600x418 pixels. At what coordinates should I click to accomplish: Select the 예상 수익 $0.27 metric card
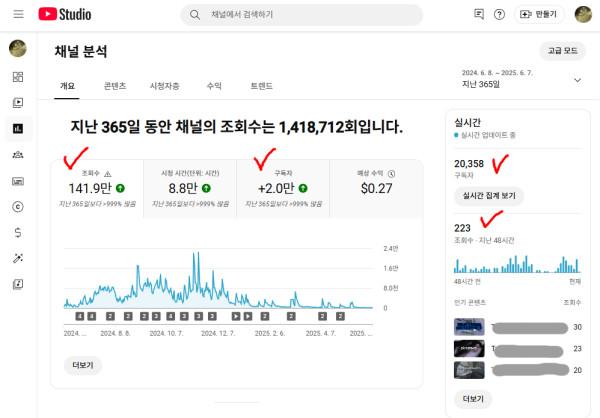click(x=376, y=189)
